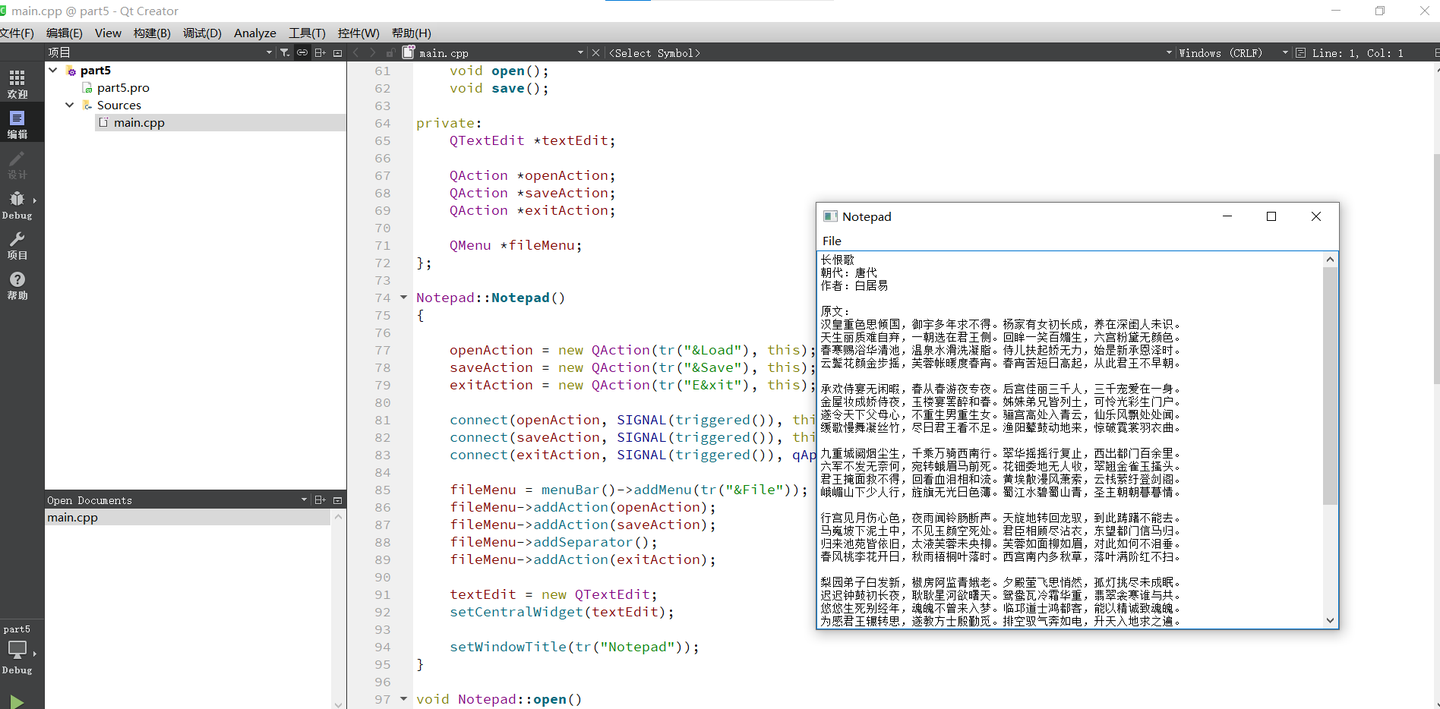1440x709 pixels.
Task: Go forward in editor navigation history
Action: tap(373, 53)
